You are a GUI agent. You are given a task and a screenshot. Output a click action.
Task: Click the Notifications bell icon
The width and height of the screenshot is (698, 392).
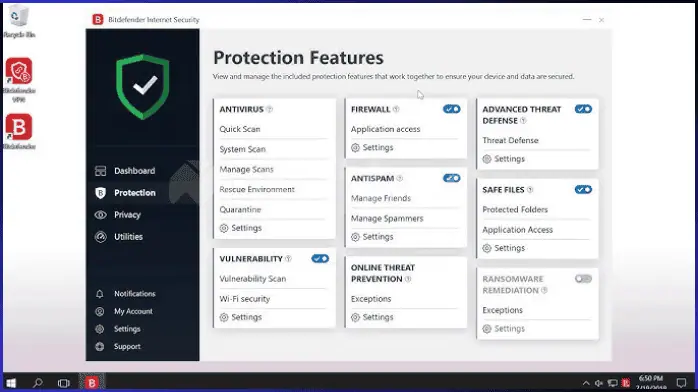coord(100,294)
